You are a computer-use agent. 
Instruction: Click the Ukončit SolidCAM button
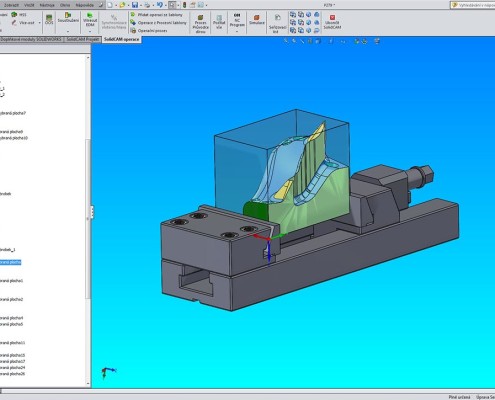[332, 22]
